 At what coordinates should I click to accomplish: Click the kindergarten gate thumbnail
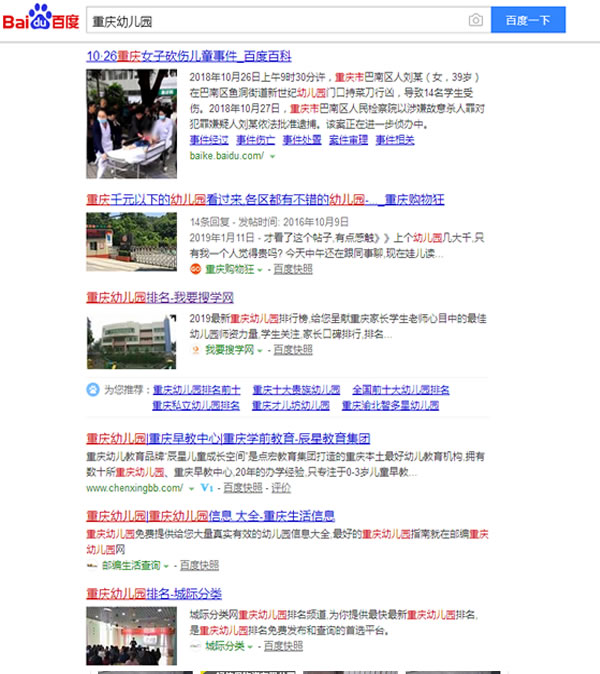132,242
